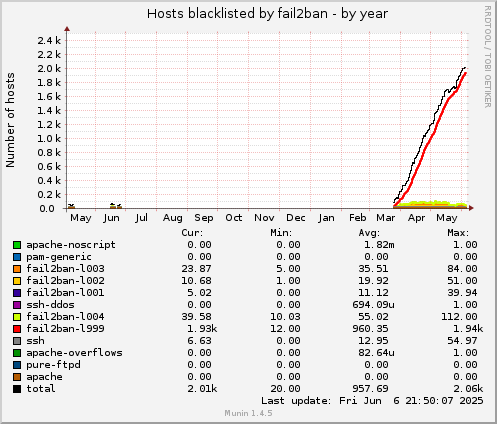Click the ssh-ddos purple legend swatch
This screenshot has height=424, width=497.
point(17,305)
